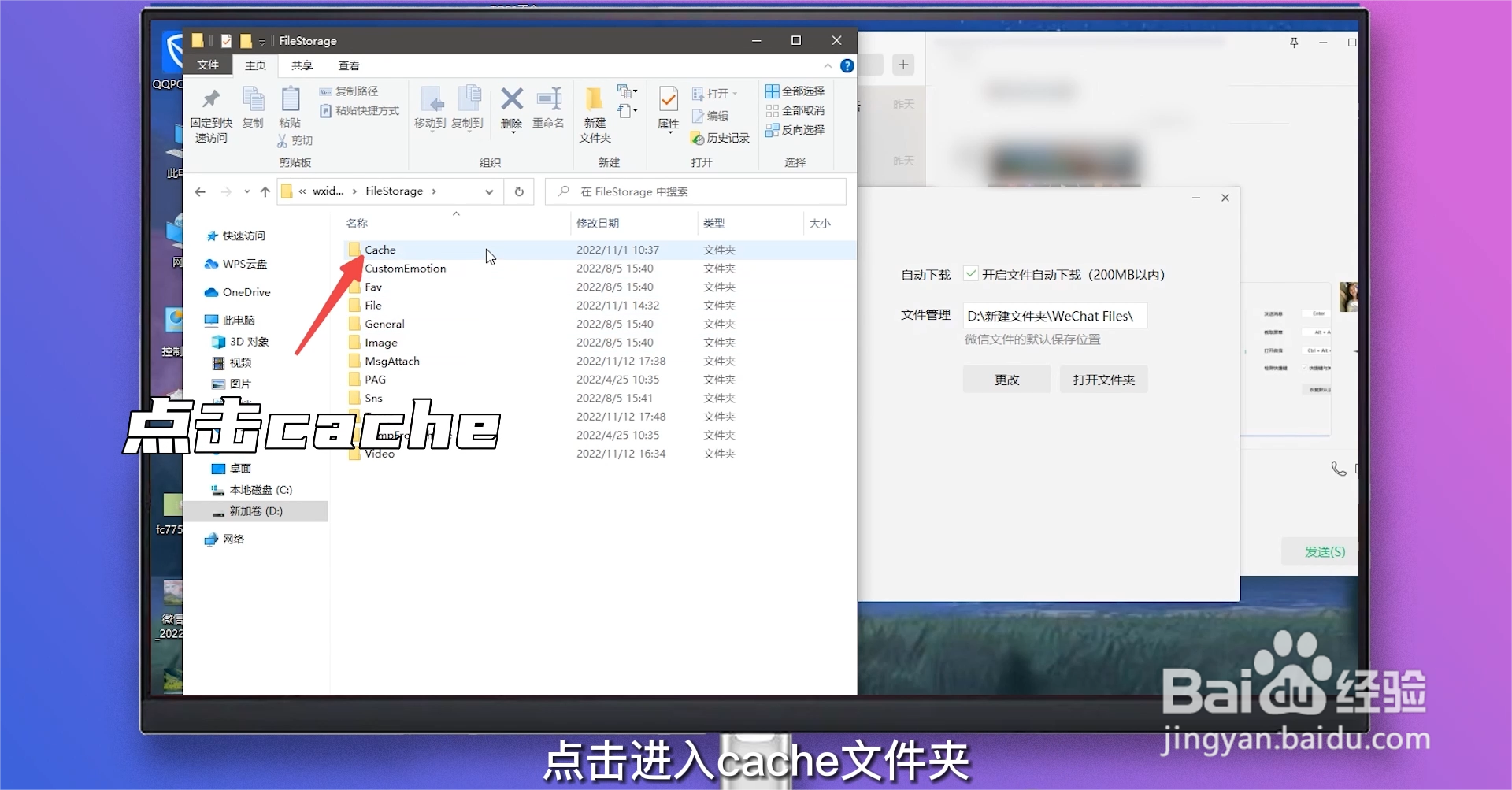This screenshot has width=1512, height=790.
Task: Click the Up one level arrow
Action: (x=265, y=191)
